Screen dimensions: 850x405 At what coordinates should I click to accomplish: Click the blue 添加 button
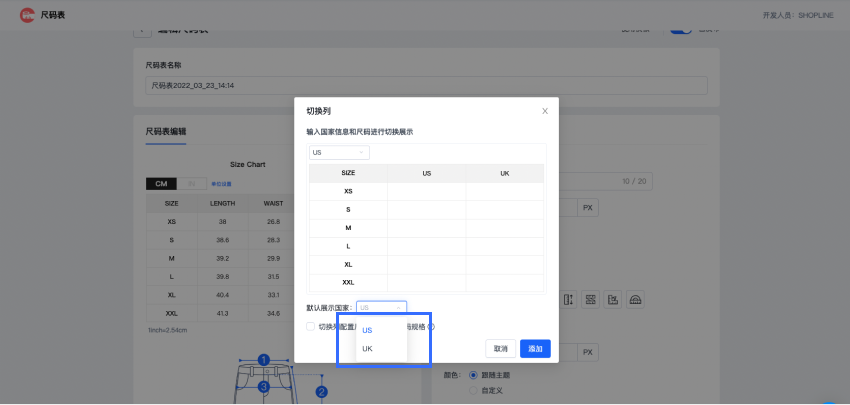click(x=535, y=348)
